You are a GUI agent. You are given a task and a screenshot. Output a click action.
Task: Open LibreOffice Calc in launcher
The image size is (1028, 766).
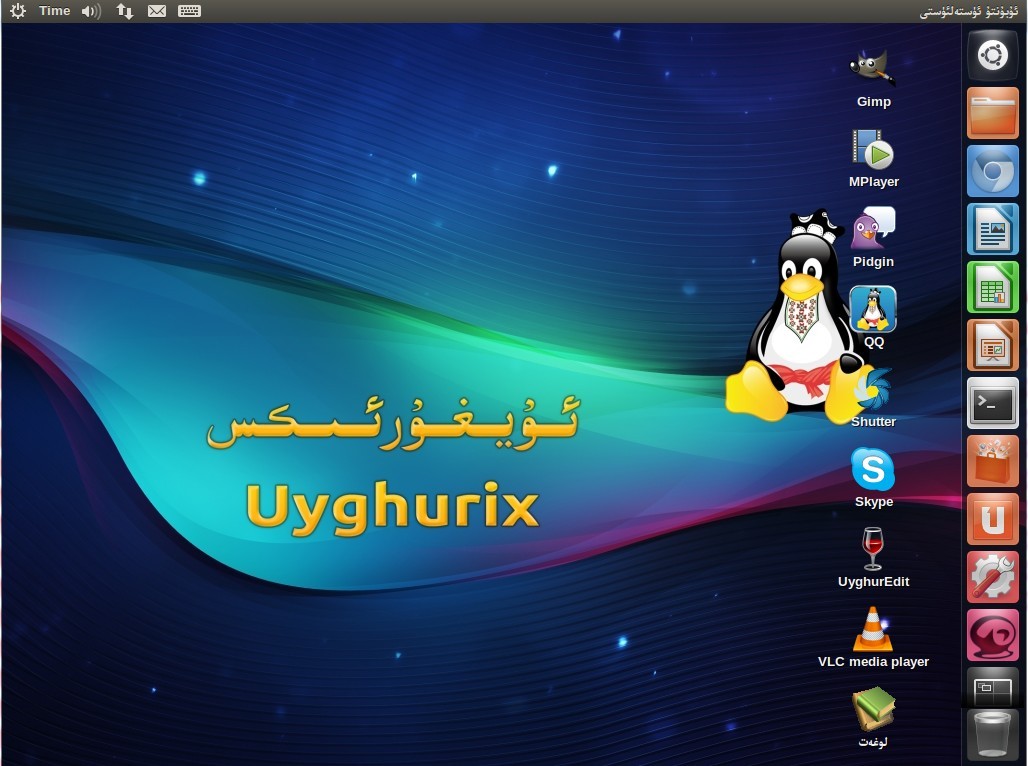[993, 287]
